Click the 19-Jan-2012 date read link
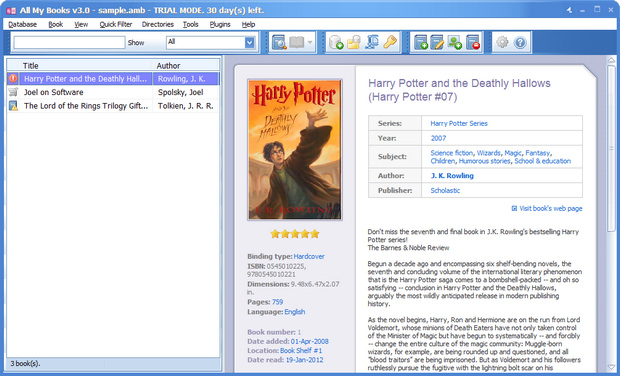Image resolution: width=620 pixels, height=376 pixels. pos(304,360)
